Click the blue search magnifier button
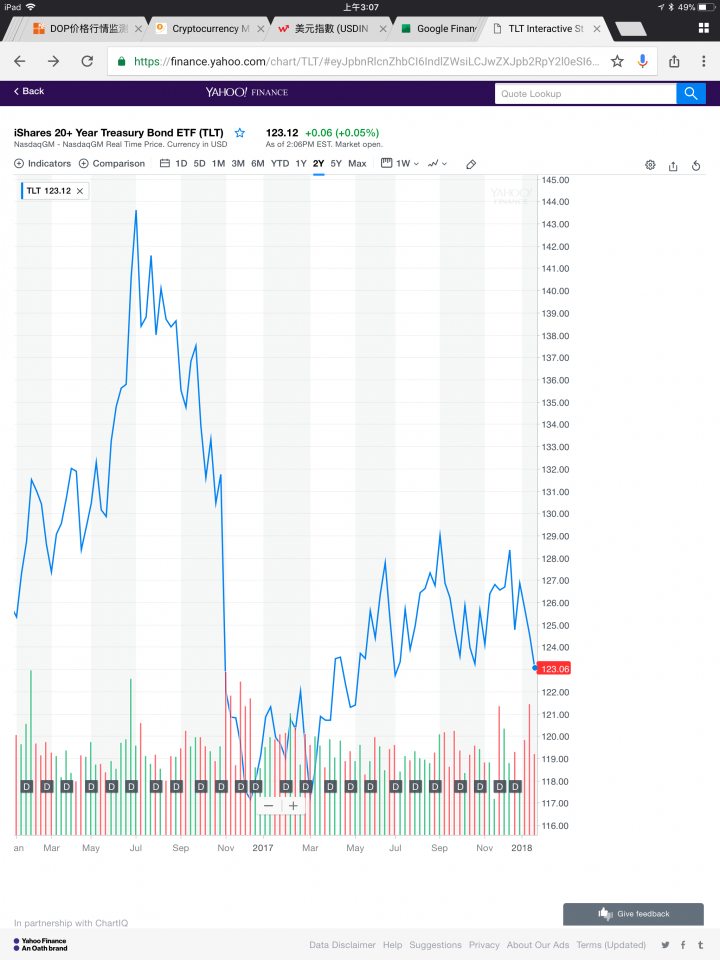The image size is (720, 960). (x=691, y=94)
